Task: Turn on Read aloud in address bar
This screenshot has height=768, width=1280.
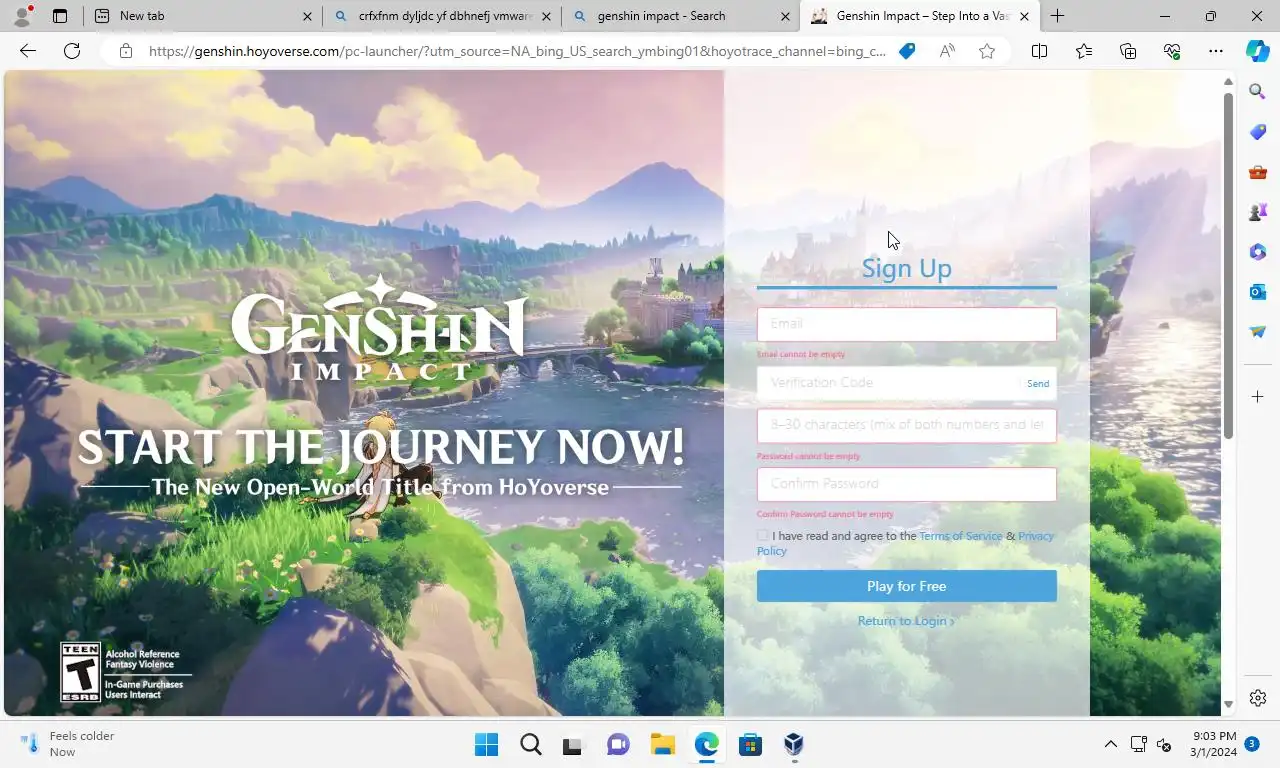Action: [947, 51]
